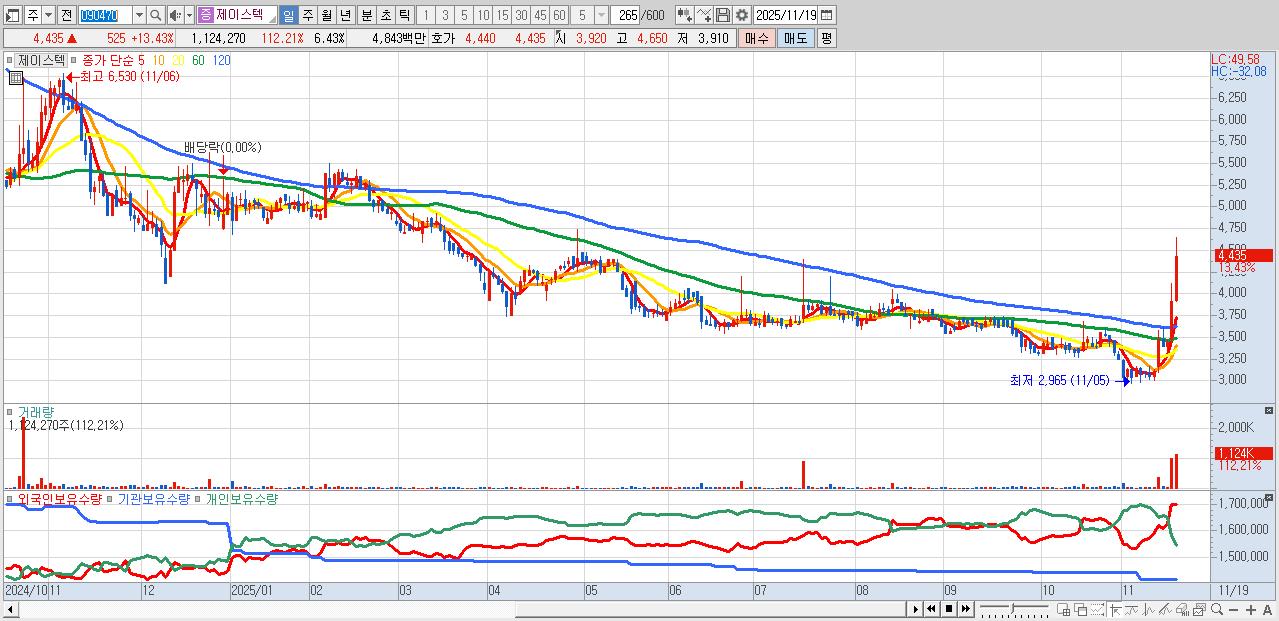Image resolution: width=1279 pixels, height=621 pixels.
Task: Toggle the left side panel icon
Action: click(x=12, y=15)
